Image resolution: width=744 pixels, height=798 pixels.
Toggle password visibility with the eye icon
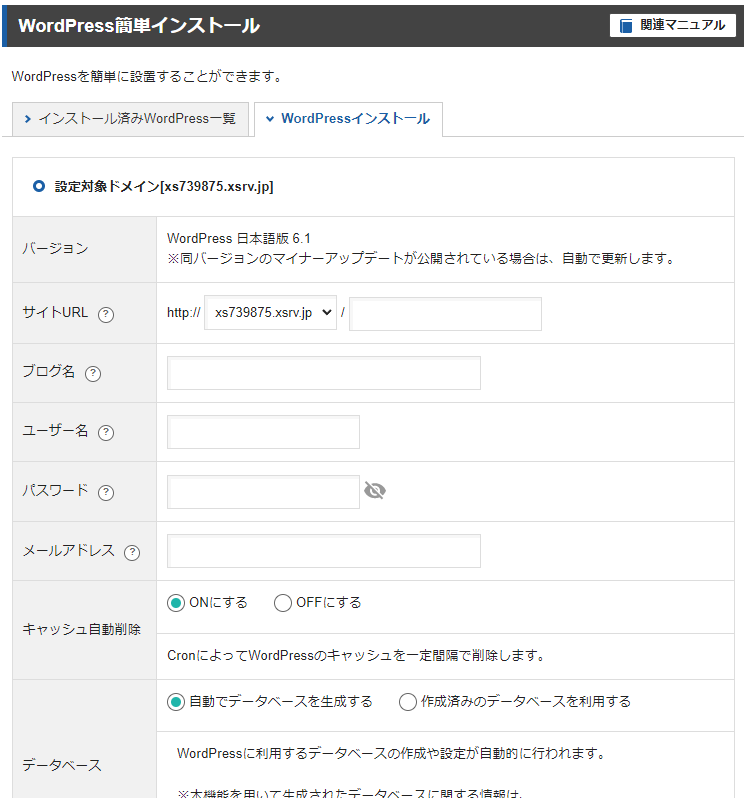coord(375,491)
